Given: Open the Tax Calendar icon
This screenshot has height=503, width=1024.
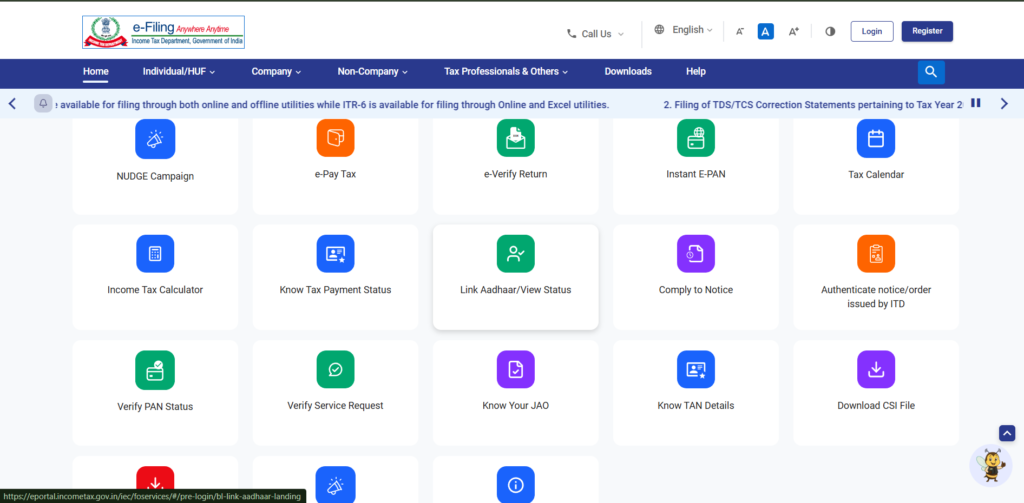Looking at the screenshot, I should [x=876, y=138].
